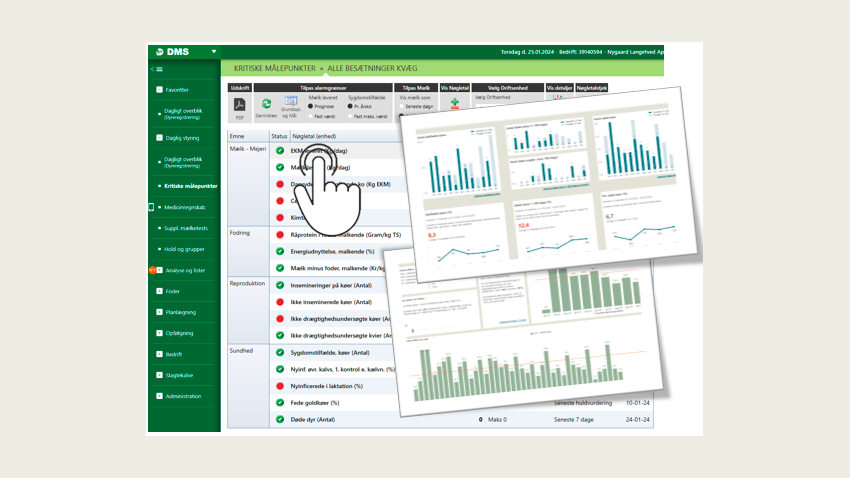Collapse the sidebar with the hamburger icon

point(156,69)
